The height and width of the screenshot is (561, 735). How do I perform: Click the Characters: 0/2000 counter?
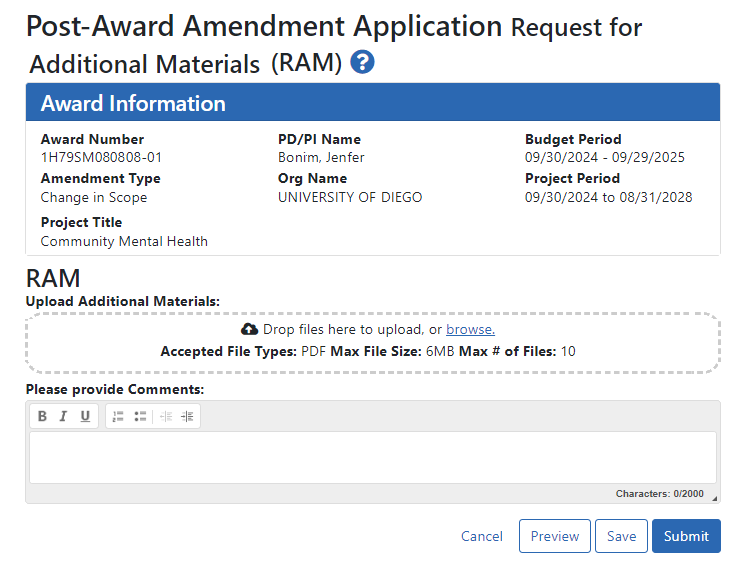coord(660,494)
